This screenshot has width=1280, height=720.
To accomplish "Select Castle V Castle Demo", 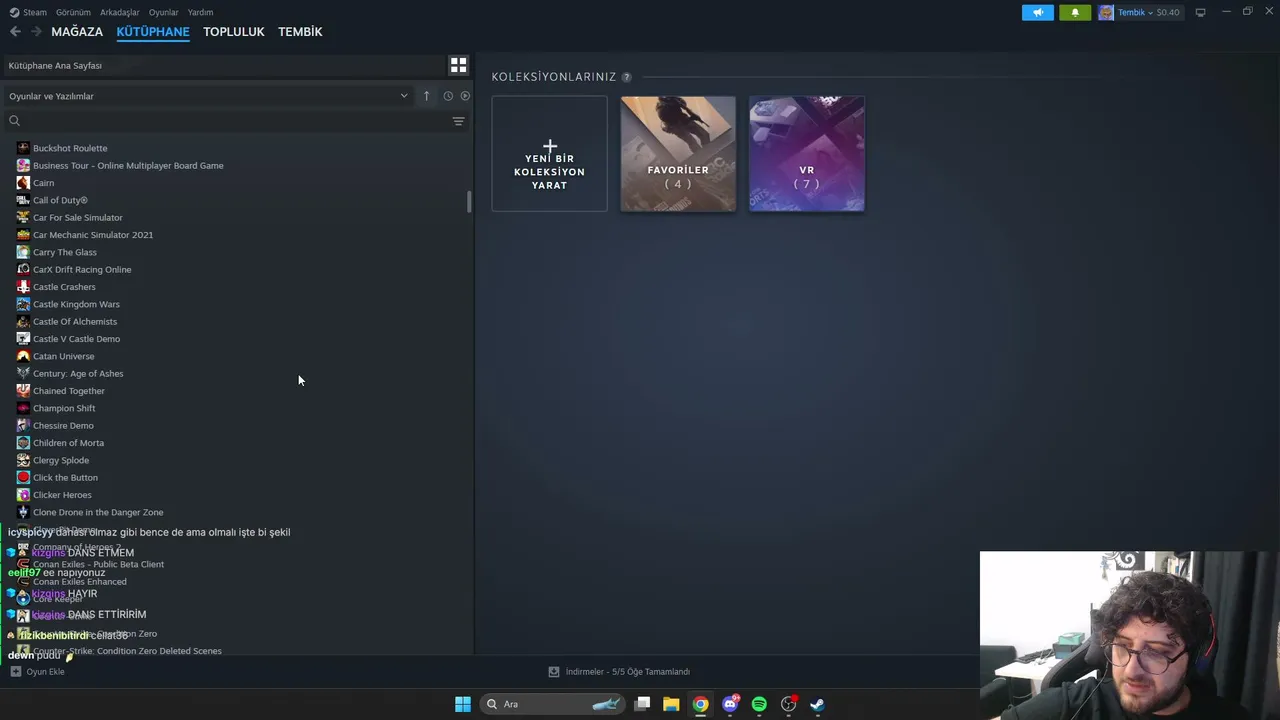I will (x=76, y=339).
